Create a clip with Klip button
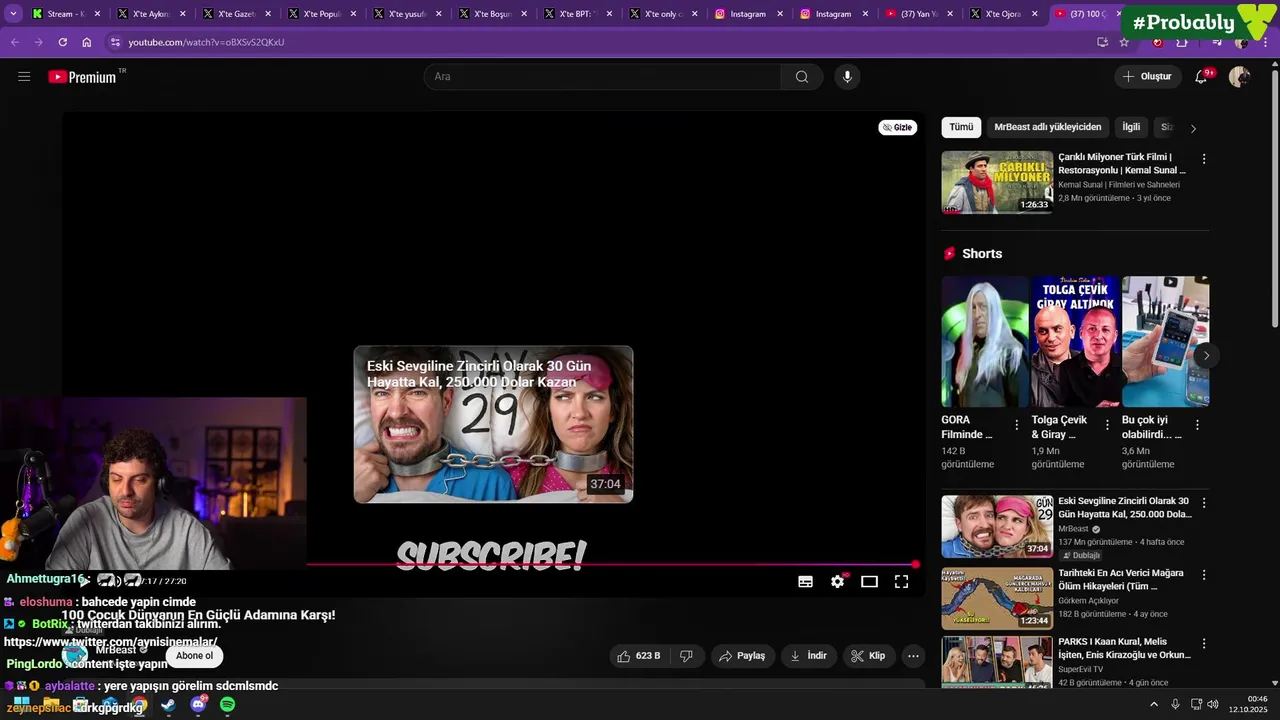This screenshot has height=720, width=1280. click(x=867, y=656)
